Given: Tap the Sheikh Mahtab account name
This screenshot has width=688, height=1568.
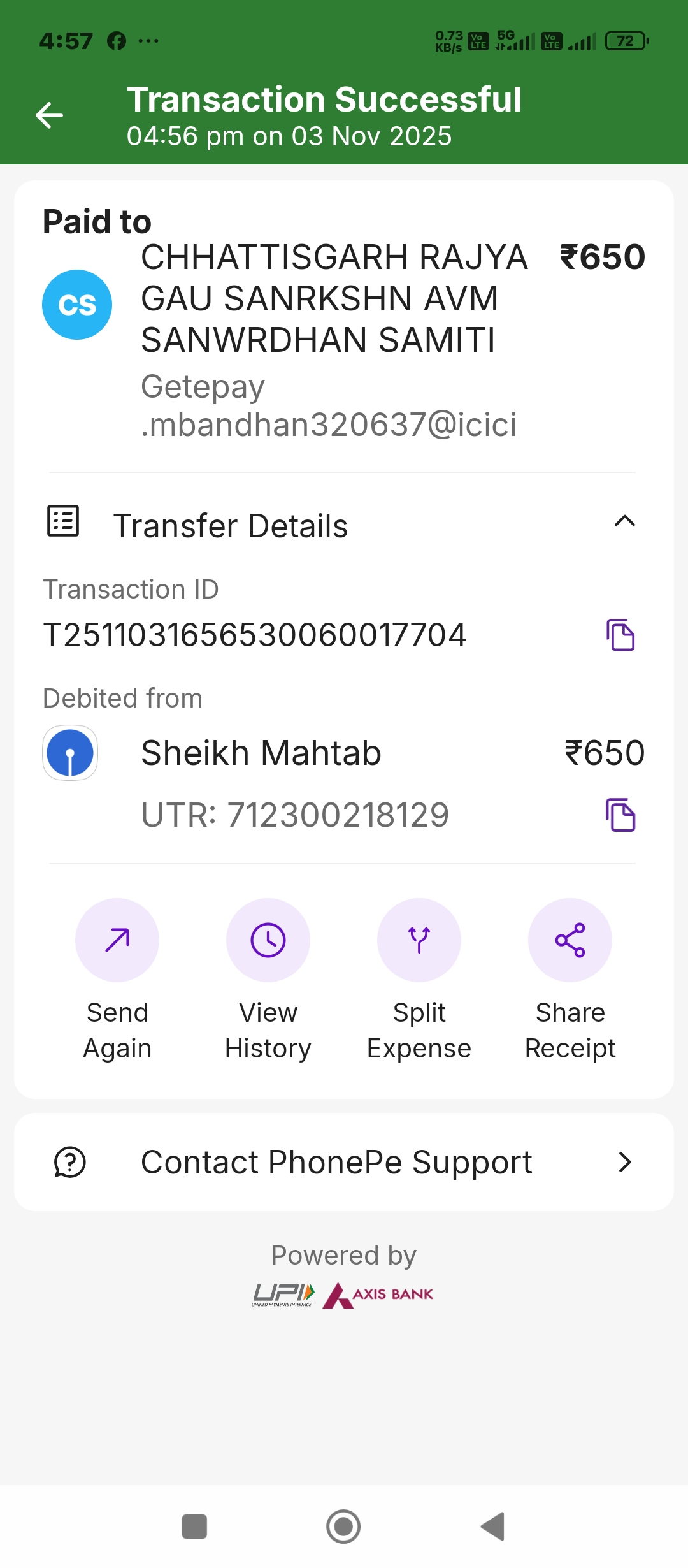Looking at the screenshot, I should coord(261,753).
